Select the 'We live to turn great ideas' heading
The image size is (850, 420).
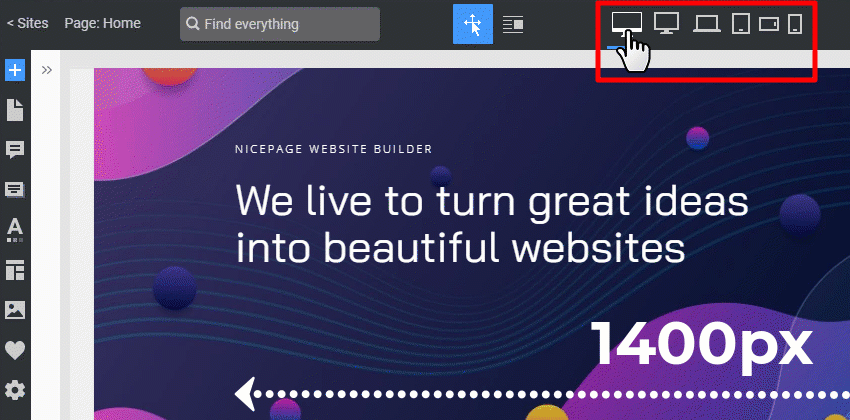click(x=492, y=201)
